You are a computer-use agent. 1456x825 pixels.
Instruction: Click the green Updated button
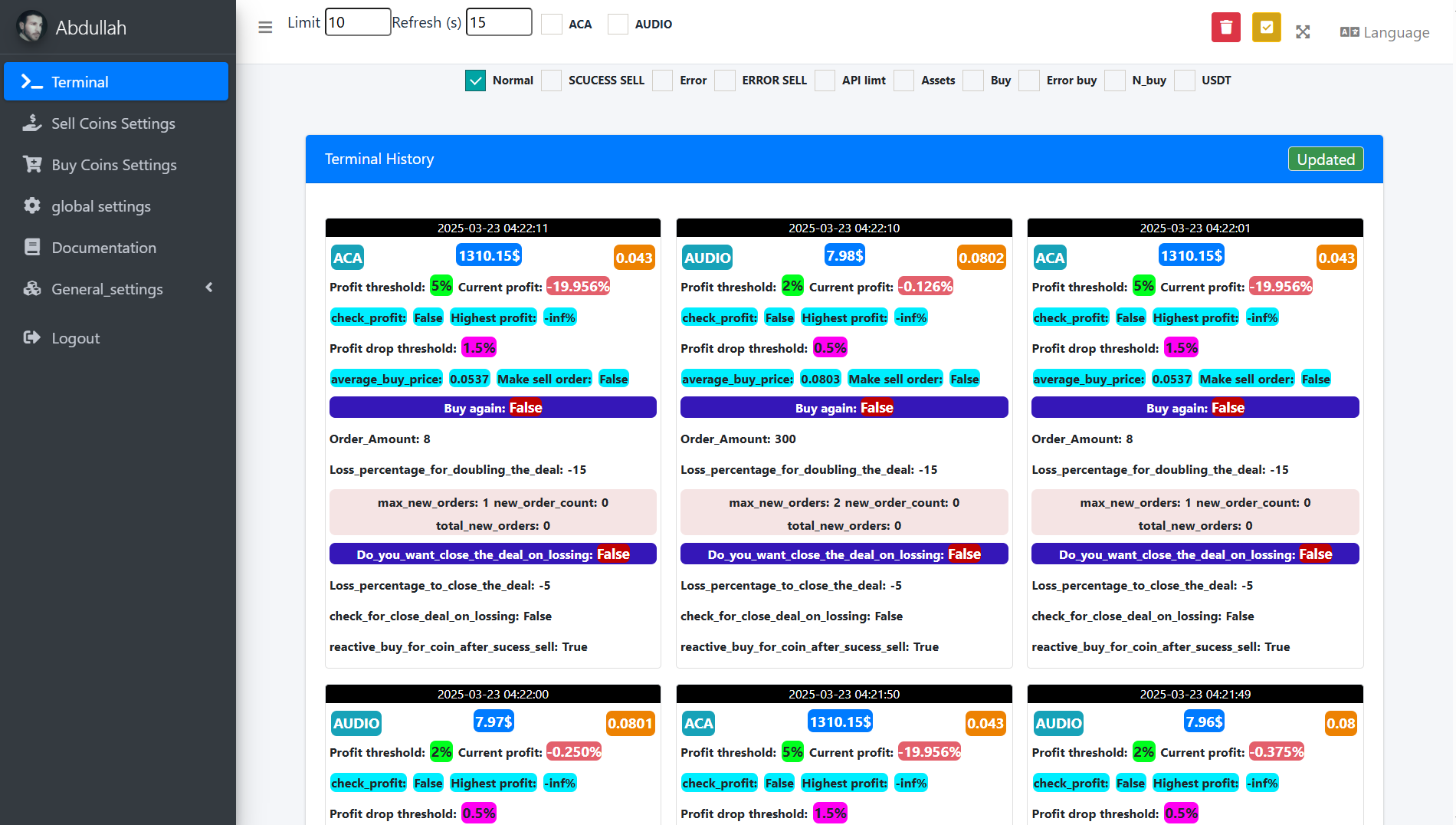[1325, 159]
